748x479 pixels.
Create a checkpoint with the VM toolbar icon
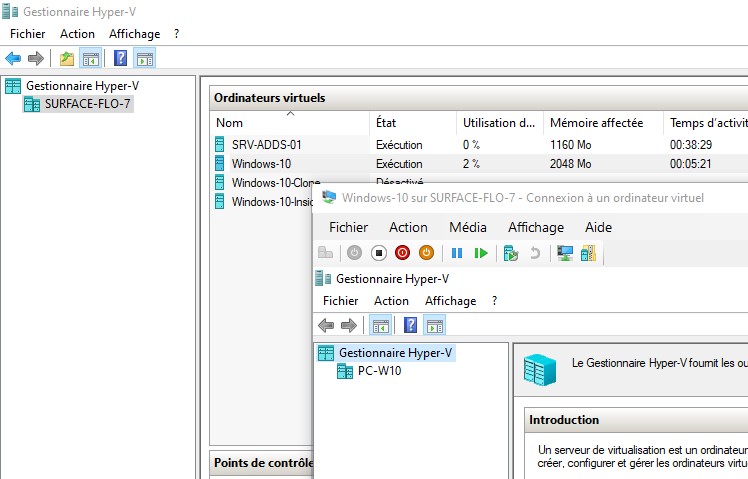point(510,253)
